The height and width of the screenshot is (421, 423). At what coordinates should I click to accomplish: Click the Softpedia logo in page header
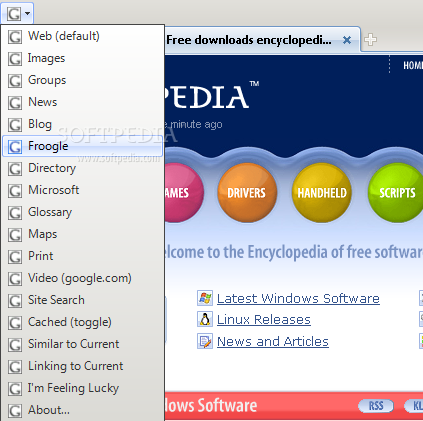(x=212, y=95)
